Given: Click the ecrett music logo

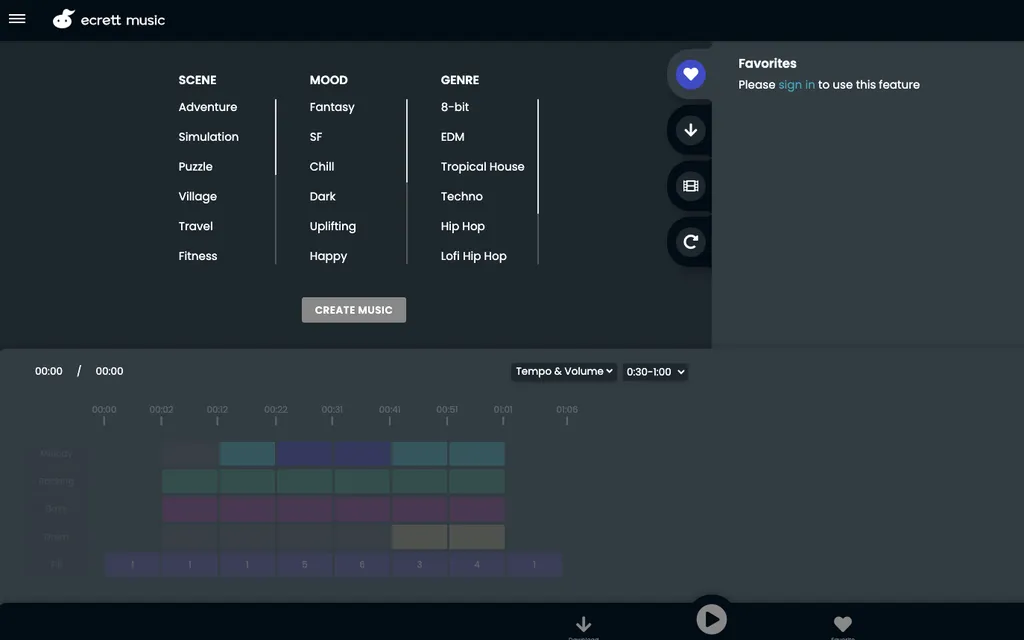Looking at the screenshot, I should (109, 19).
